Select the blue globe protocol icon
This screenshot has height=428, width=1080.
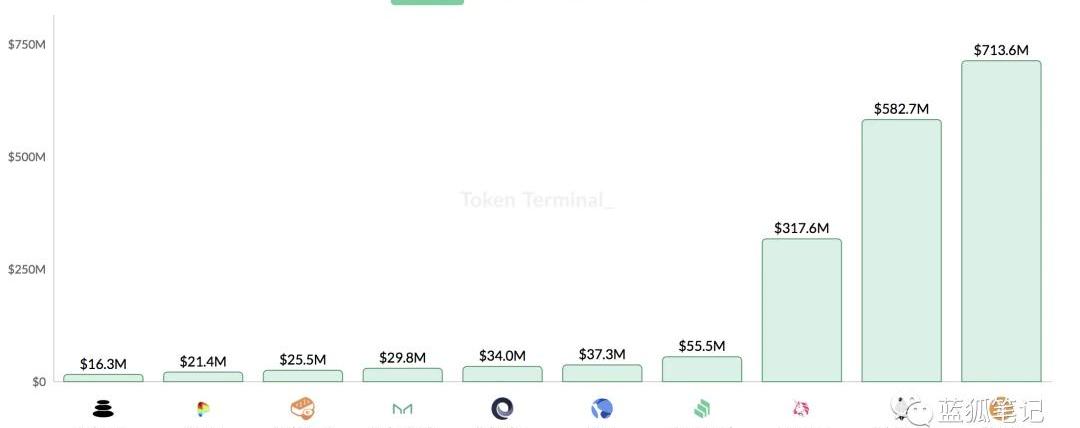pyautogui.click(x=602, y=409)
